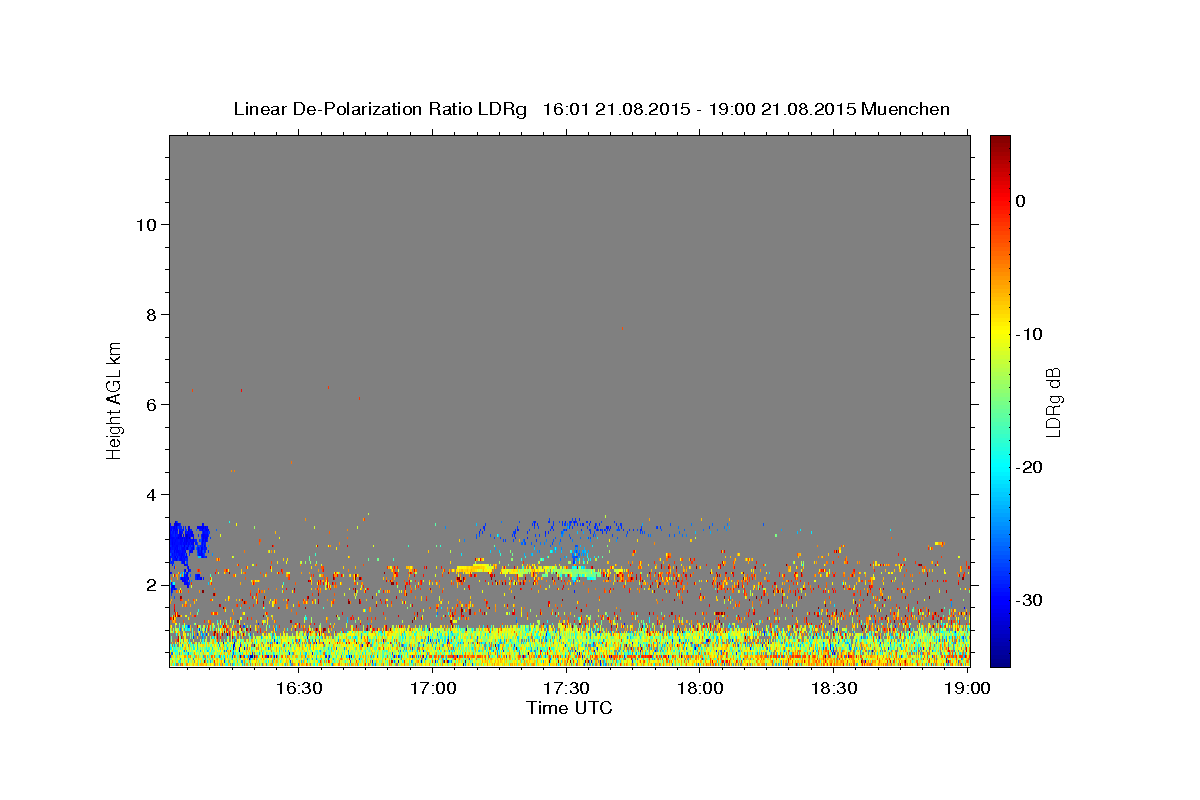Click the plot title 'Linear De-Polarization Ratio LDRg'
The width and height of the screenshot is (1200, 800).
click(x=380, y=109)
